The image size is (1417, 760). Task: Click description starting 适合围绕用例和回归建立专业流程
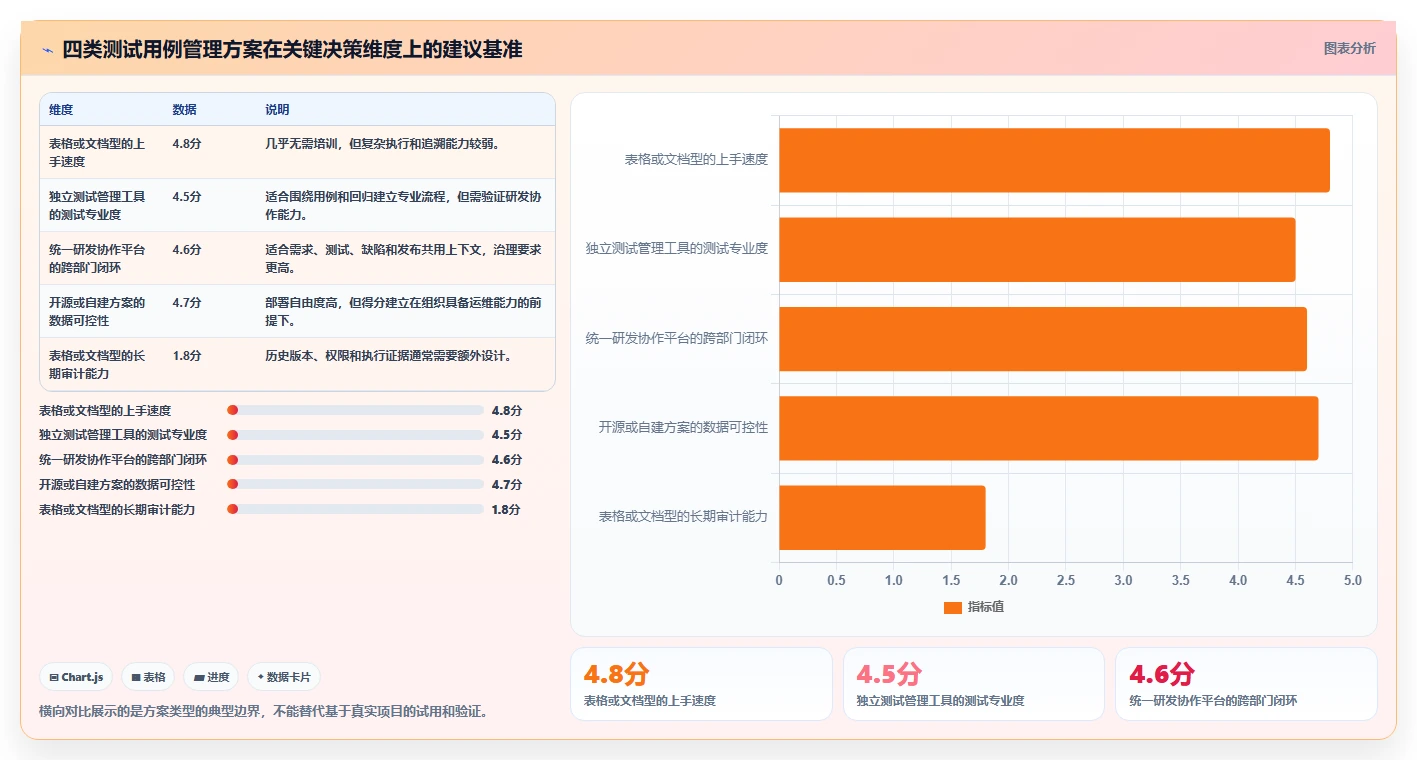coord(403,206)
